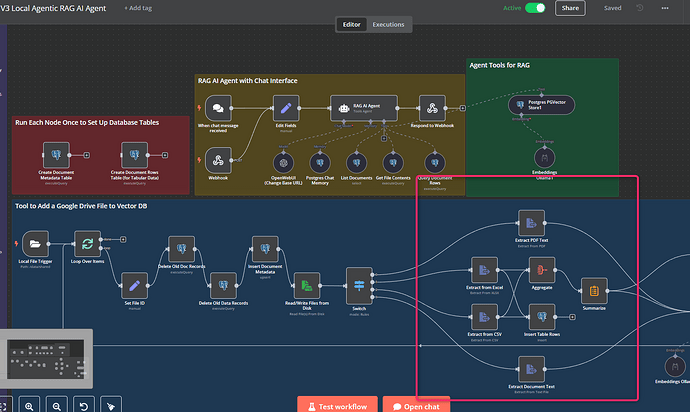Open workflow history clock icon
This screenshot has width=690, height=412.
pyautogui.click(x=640, y=8)
